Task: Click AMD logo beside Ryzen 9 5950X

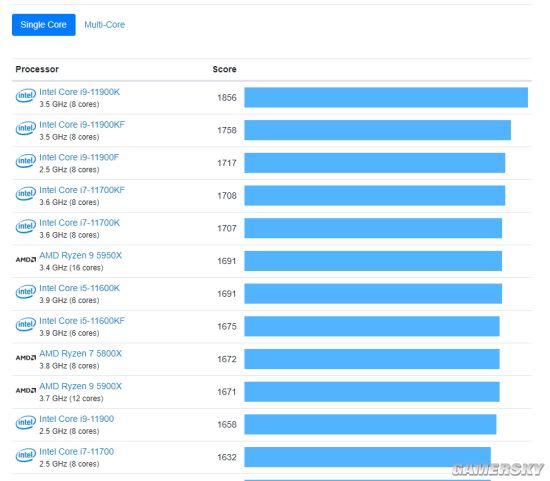Action: (x=26, y=260)
